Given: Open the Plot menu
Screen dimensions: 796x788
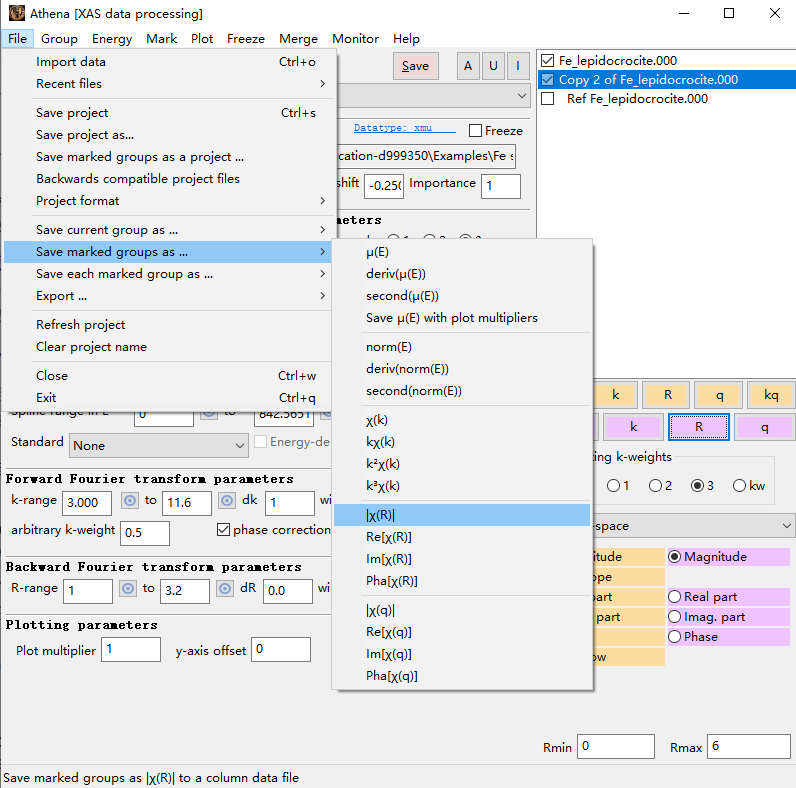Looking at the screenshot, I should [202, 39].
